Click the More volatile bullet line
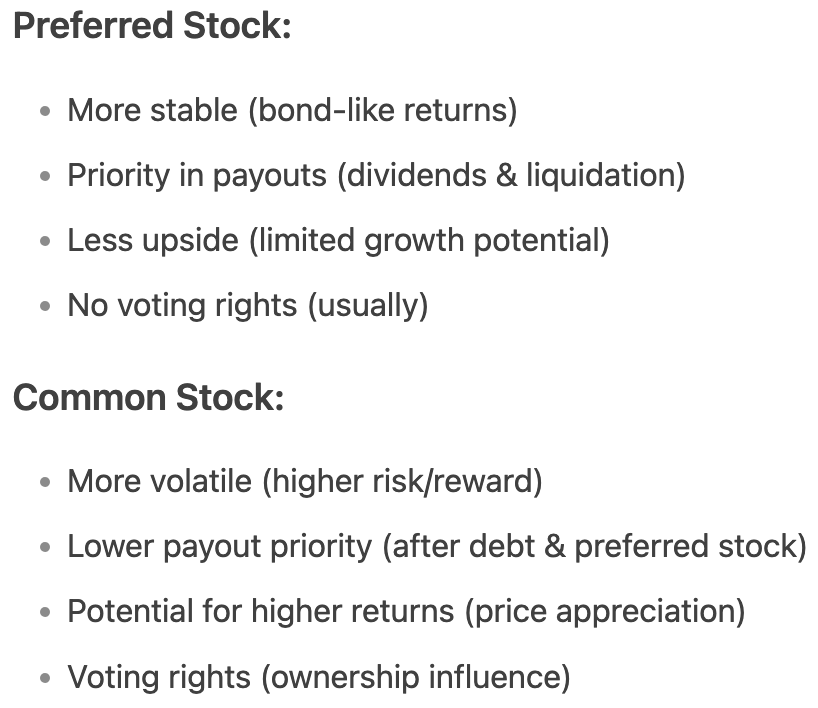Image resolution: width=818 pixels, height=708 pixels. (x=305, y=481)
